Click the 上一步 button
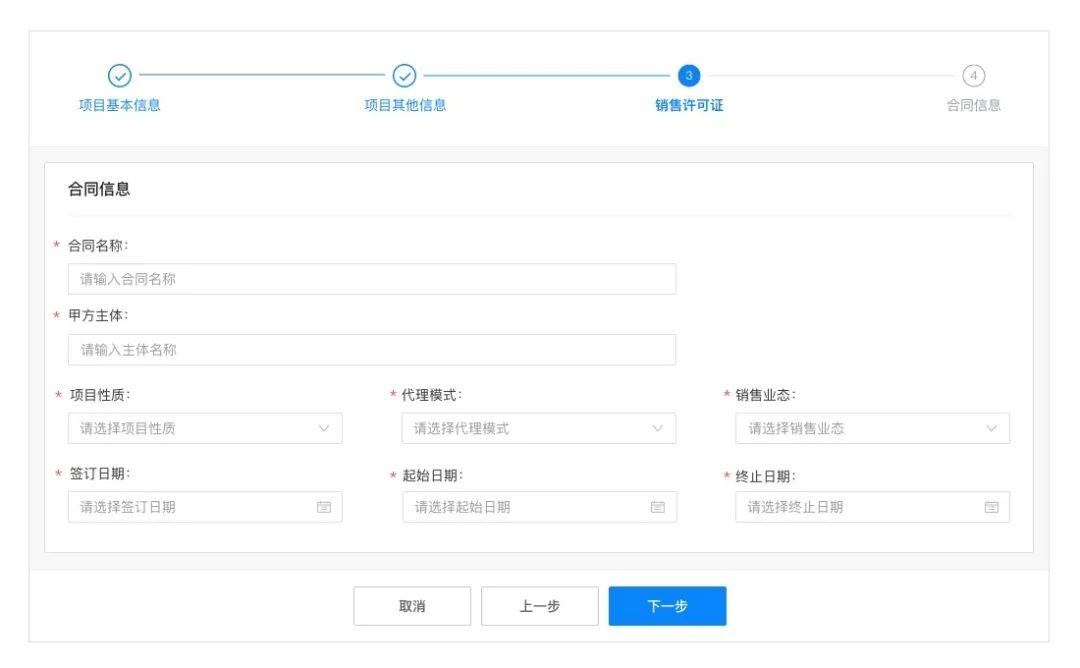Screen dimensions: 1080x668 [x=539, y=606]
